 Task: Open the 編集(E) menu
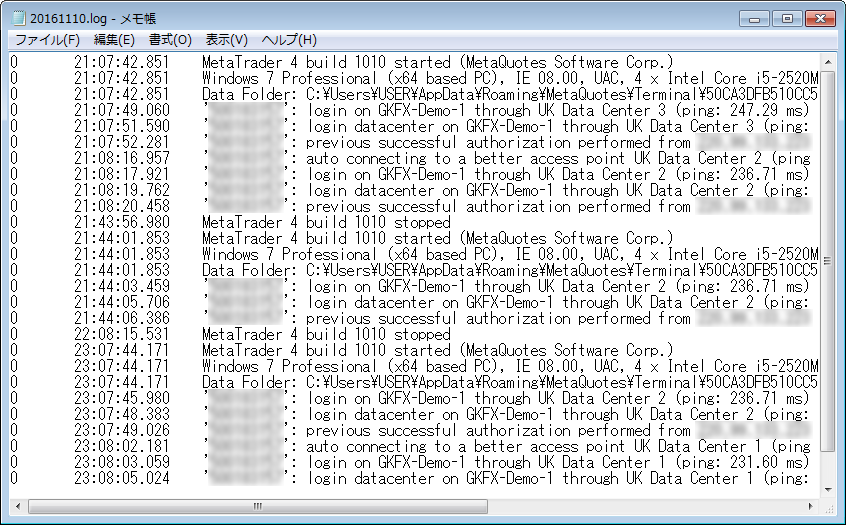click(114, 40)
